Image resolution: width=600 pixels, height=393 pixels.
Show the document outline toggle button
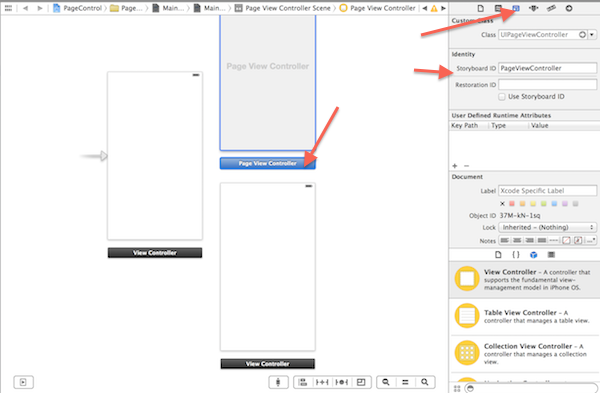pyautogui.click(x=23, y=382)
